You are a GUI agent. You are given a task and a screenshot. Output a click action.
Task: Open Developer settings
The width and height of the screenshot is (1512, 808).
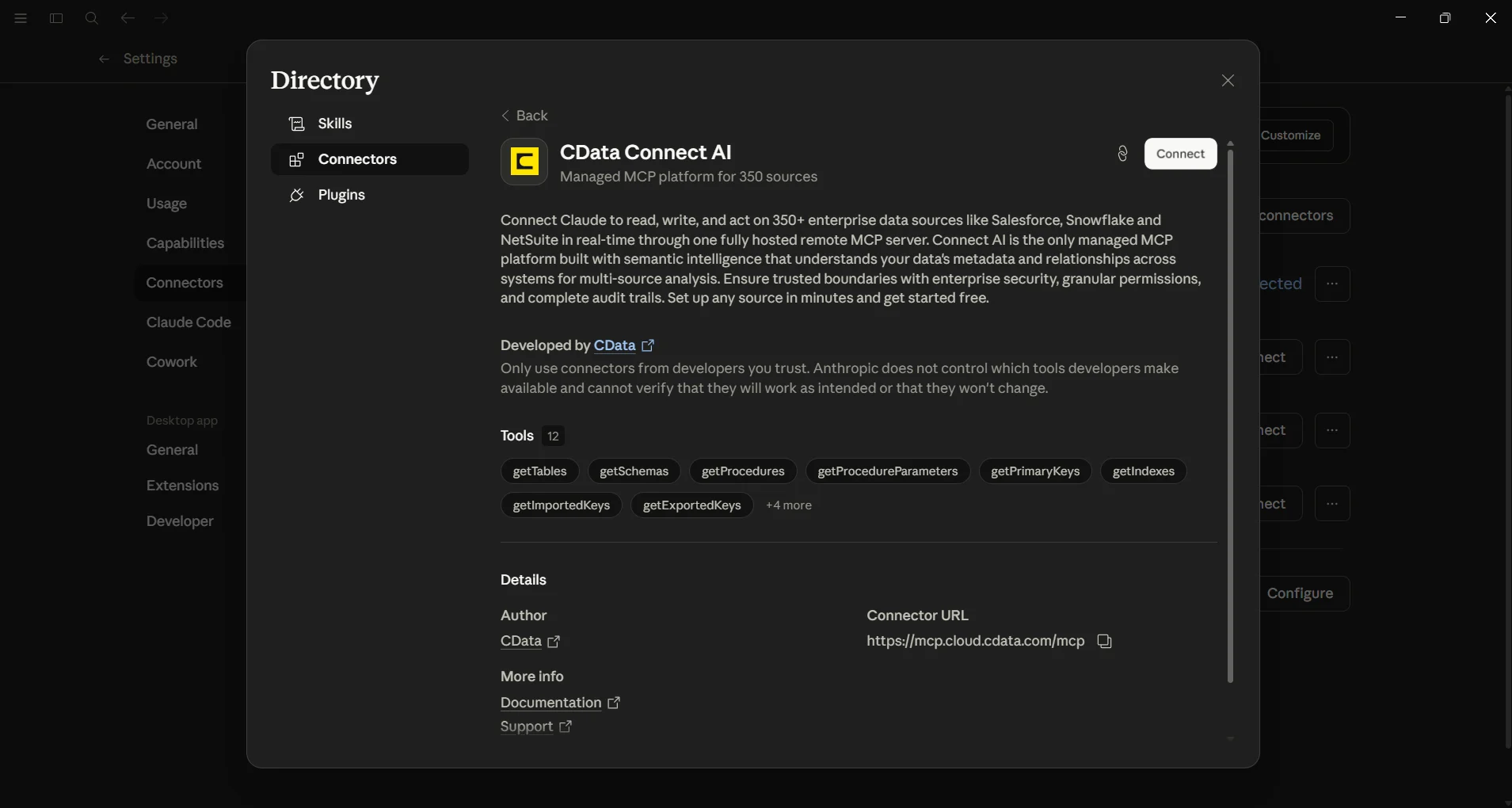coord(180,521)
